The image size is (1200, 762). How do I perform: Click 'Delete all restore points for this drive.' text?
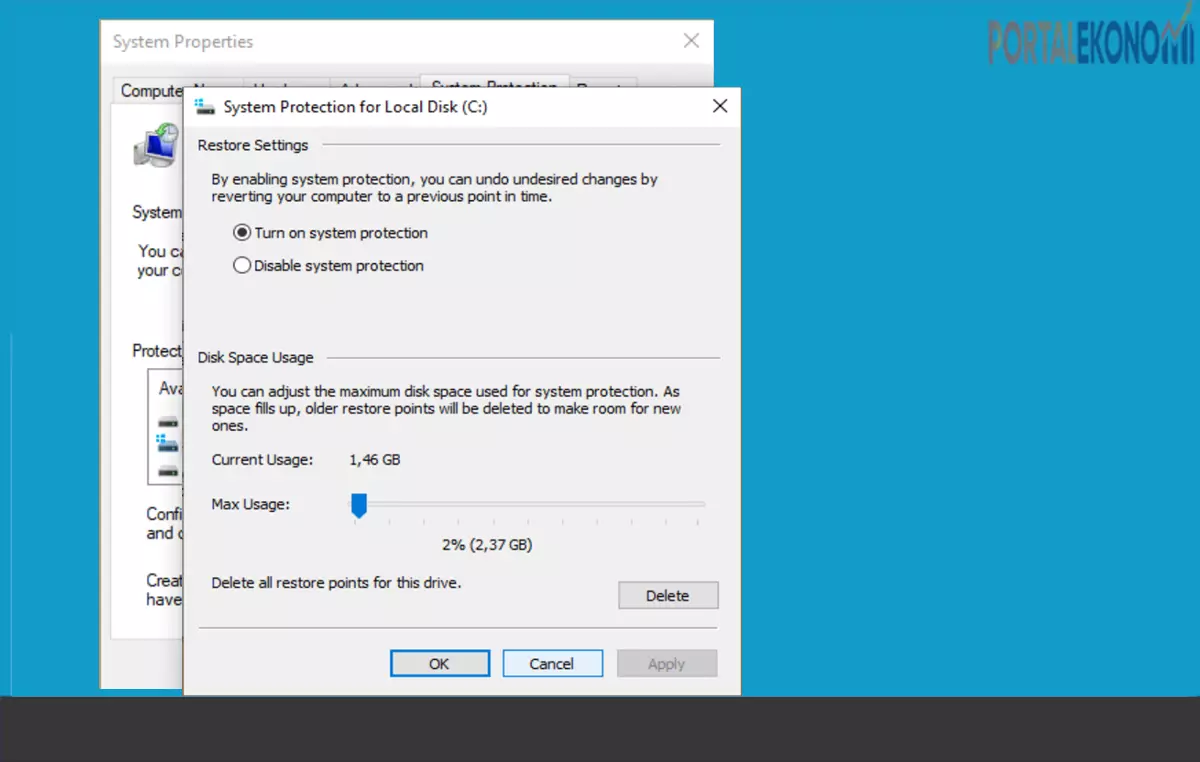point(337,582)
